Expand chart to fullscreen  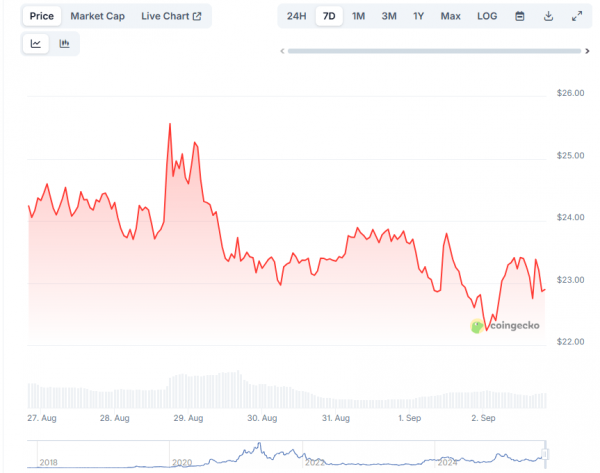pyautogui.click(x=577, y=16)
